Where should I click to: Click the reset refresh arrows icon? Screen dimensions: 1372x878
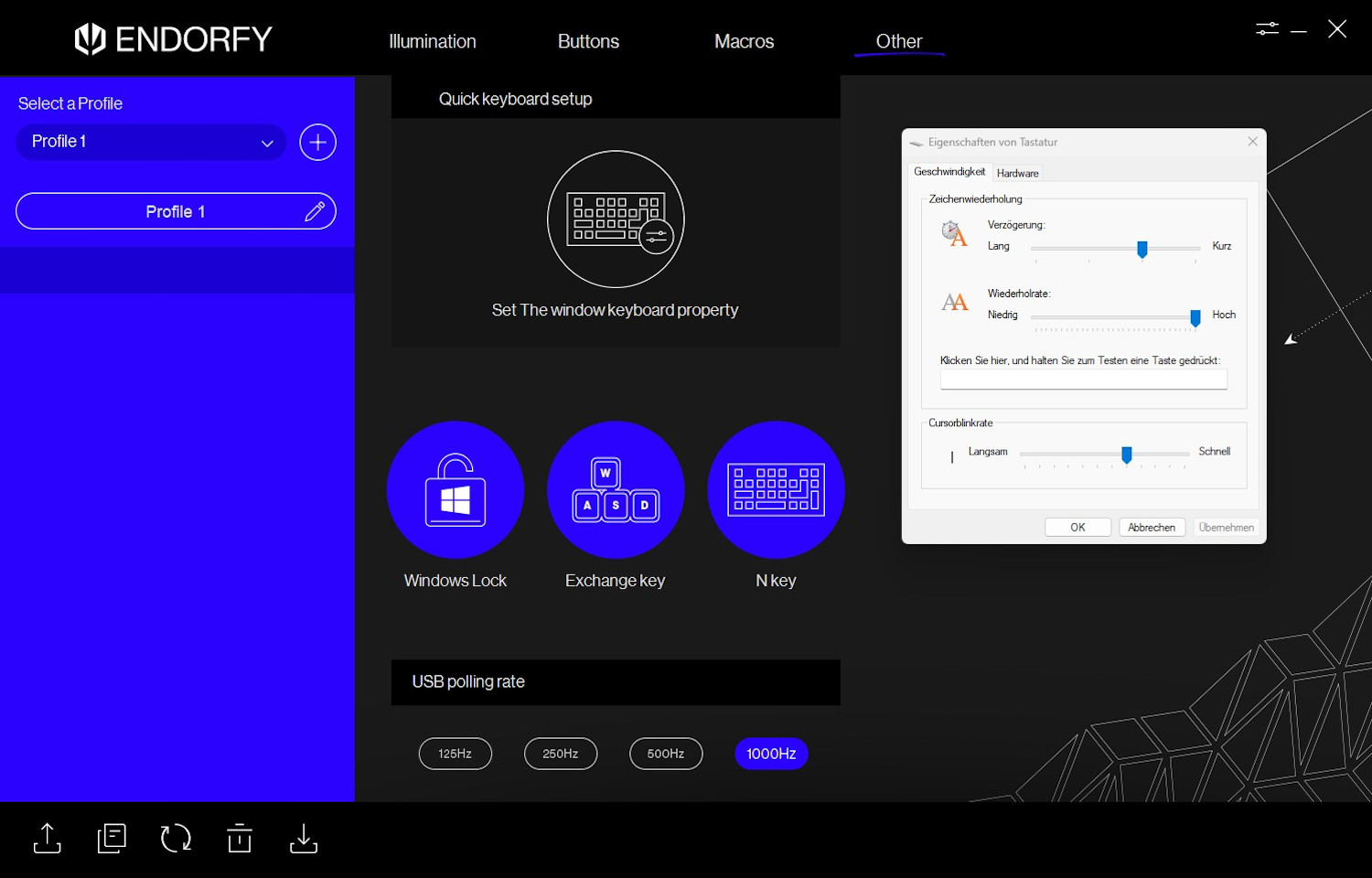(176, 838)
